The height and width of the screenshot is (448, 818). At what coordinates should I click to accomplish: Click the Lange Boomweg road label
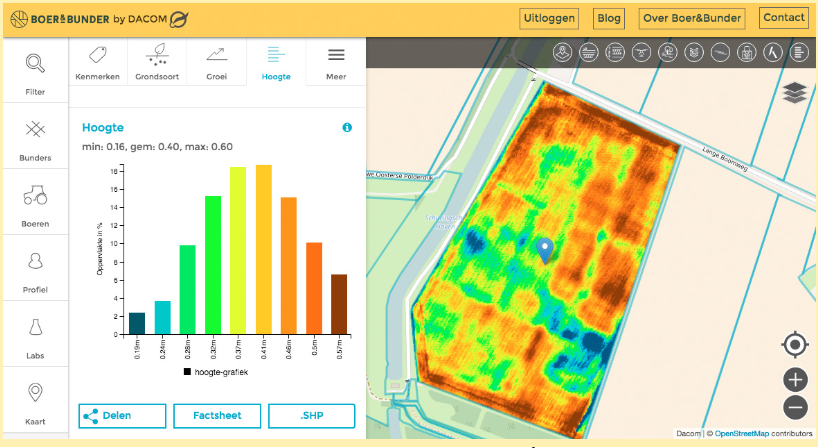[725, 159]
